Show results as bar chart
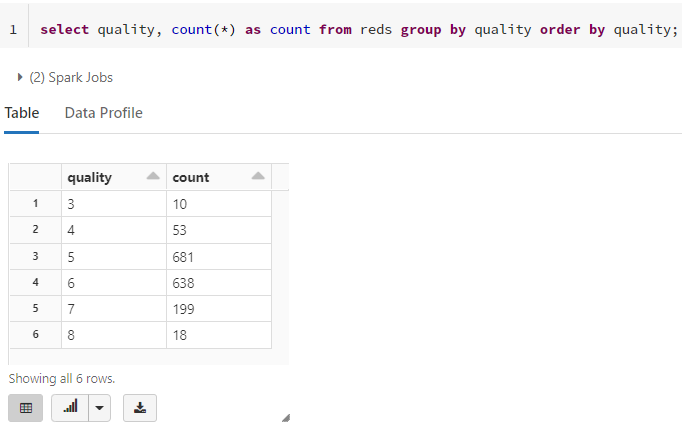The image size is (682, 427). [x=70, y=408]
